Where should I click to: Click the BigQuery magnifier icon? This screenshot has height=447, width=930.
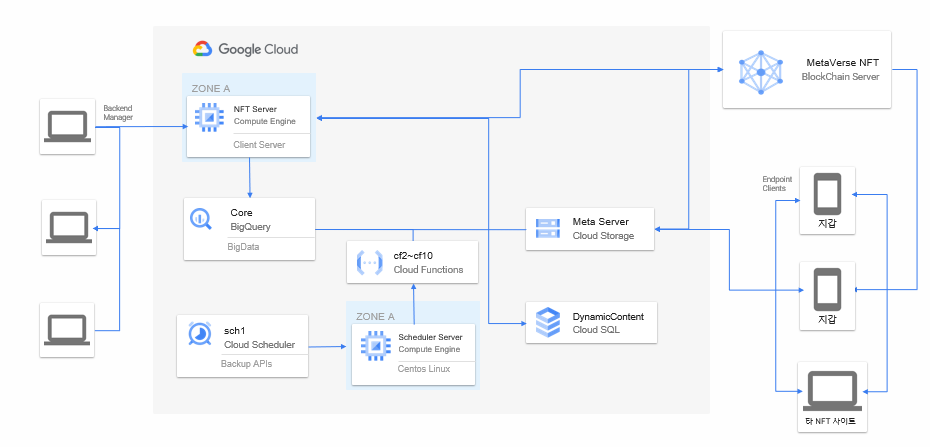point(202,219)
